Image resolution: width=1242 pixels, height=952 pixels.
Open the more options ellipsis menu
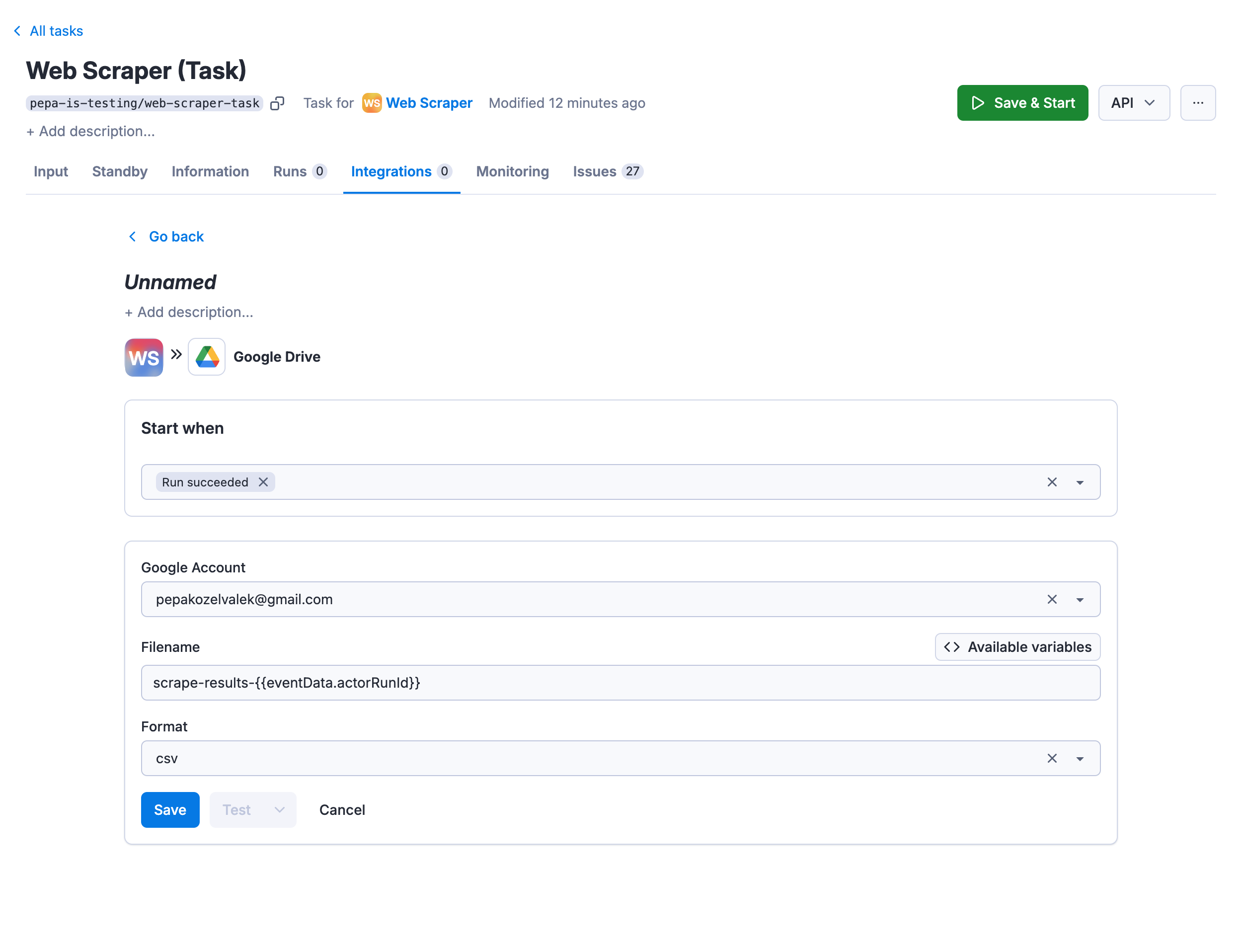tap(1198, 102)
